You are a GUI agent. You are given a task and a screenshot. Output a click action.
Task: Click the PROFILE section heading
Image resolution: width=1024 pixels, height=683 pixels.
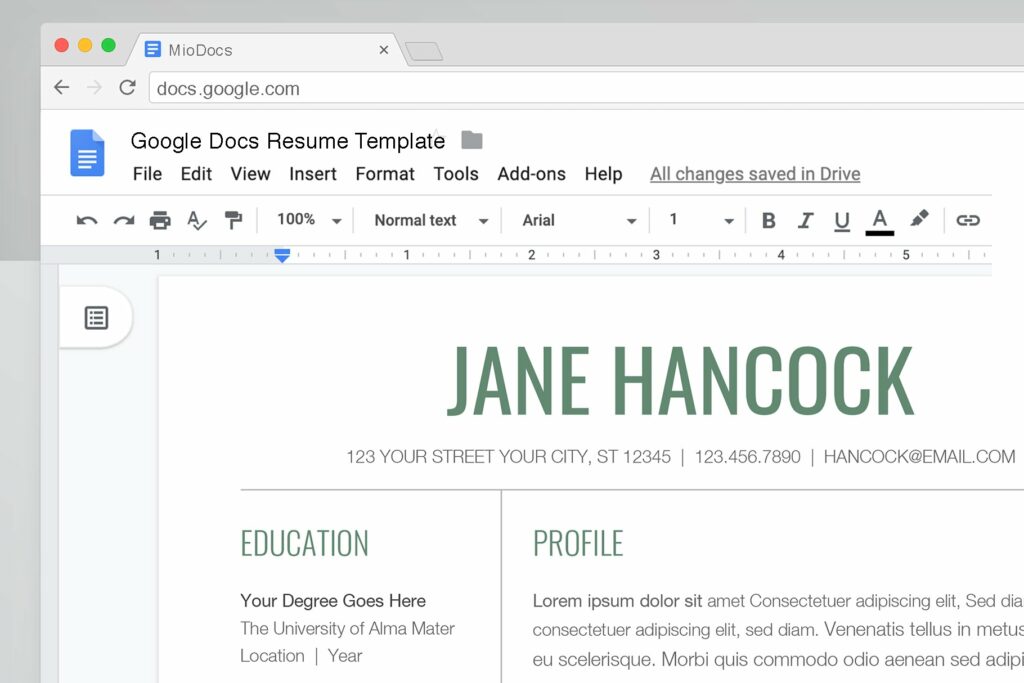[578, 543]
